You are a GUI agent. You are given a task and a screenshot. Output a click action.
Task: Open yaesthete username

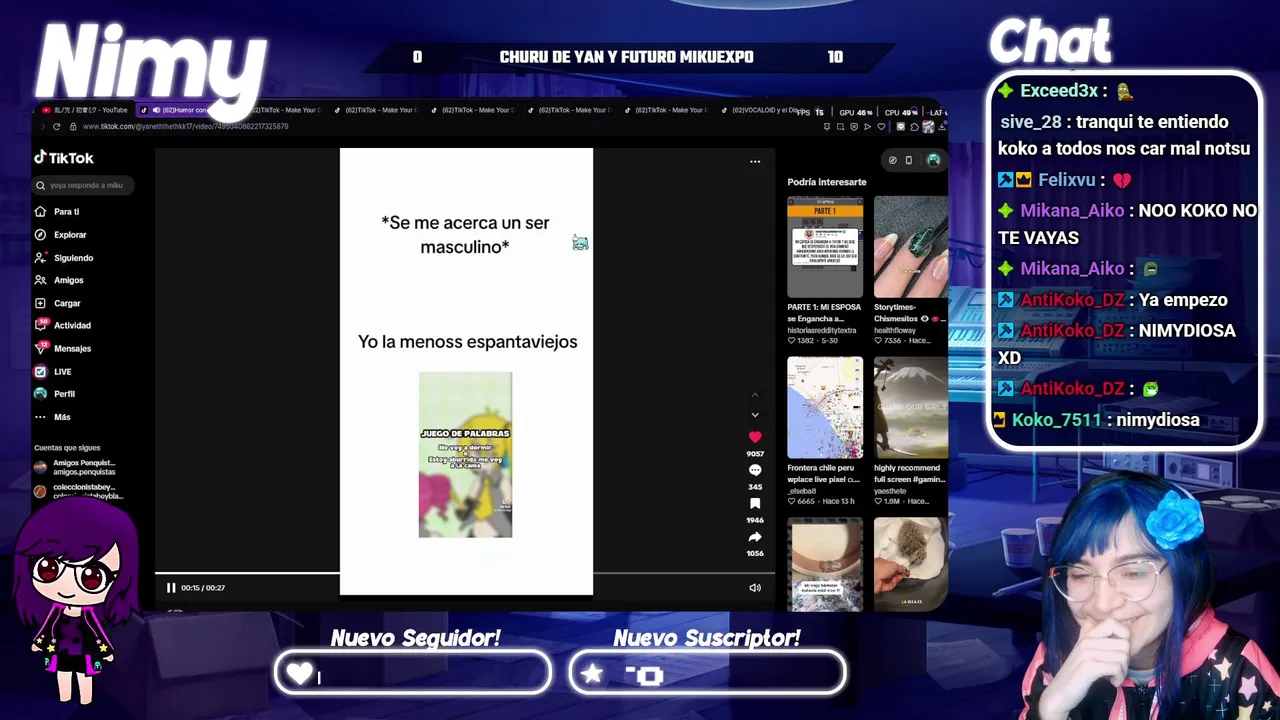(892, 491)
